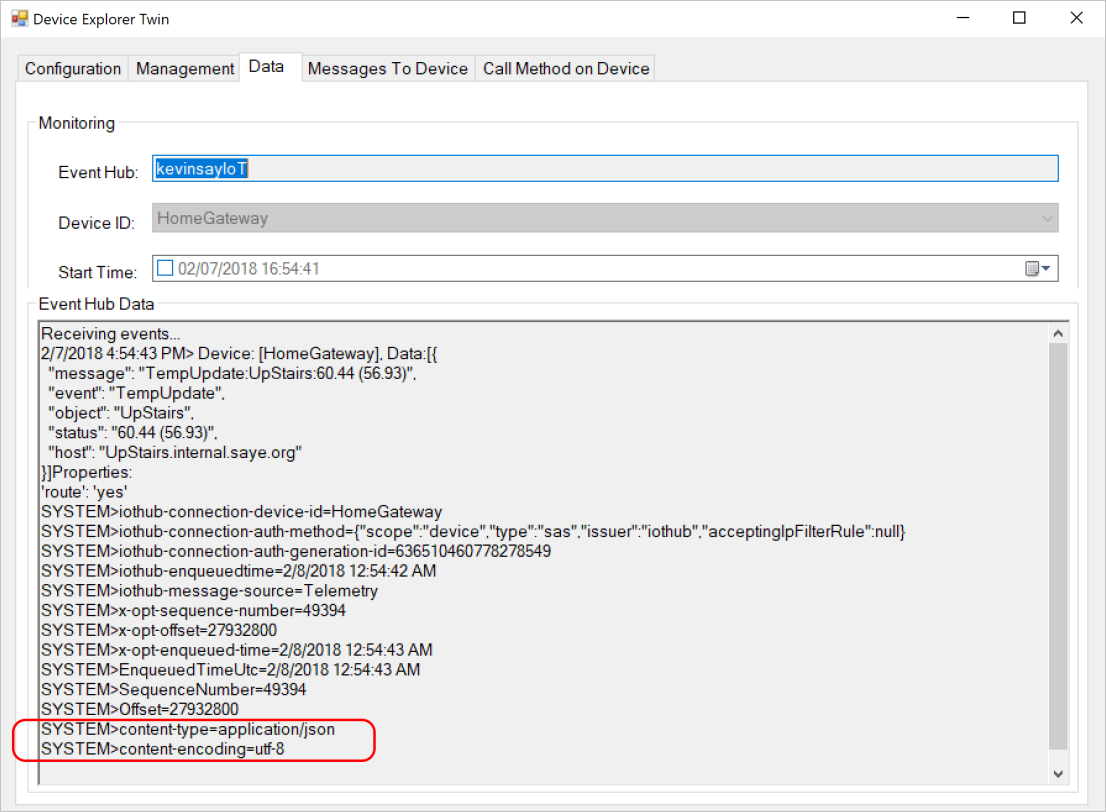The width and height of the screenshot is (1106, 812).
Task: Click the iothub-connection-auth-generation-id line
Action: 296,551
